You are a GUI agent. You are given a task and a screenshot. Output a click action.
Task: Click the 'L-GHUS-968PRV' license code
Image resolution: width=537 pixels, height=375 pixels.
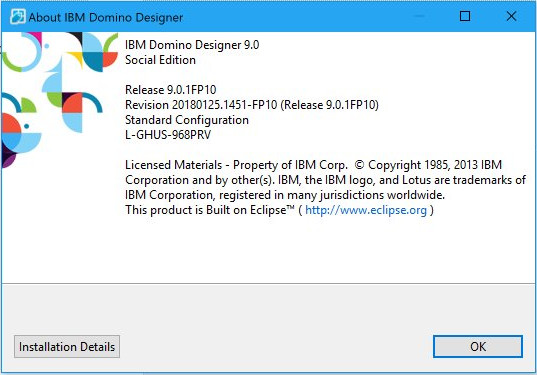coord(168,135)
